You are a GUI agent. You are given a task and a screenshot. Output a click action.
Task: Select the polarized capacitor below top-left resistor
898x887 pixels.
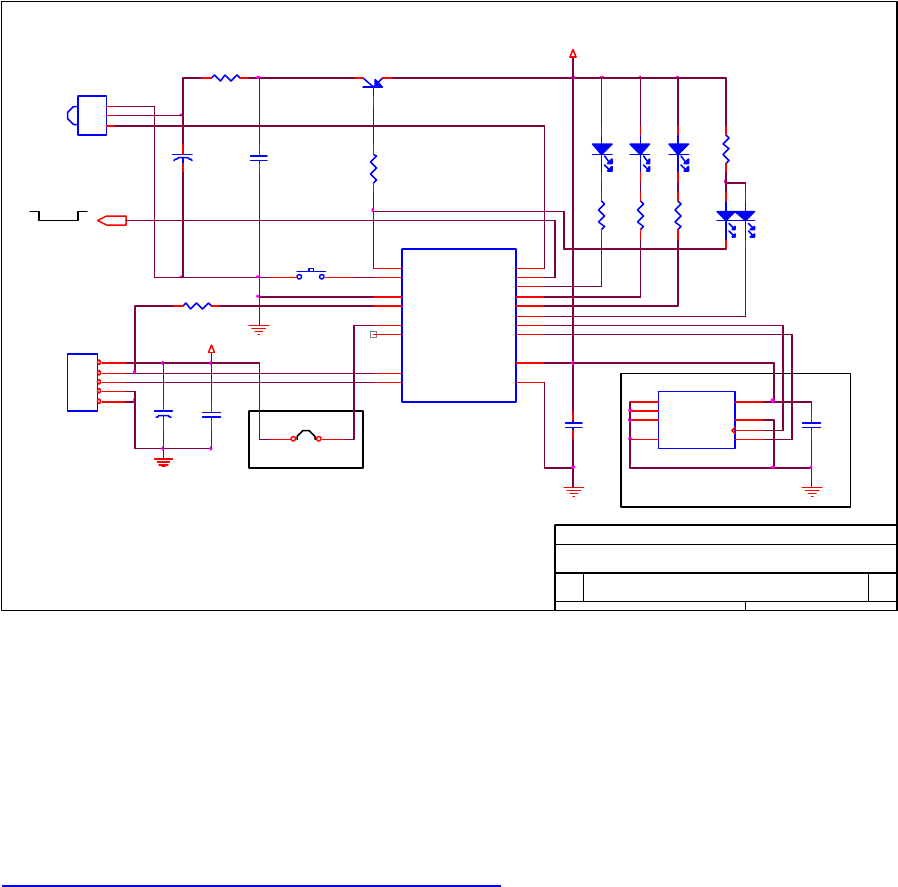(183, 157)
